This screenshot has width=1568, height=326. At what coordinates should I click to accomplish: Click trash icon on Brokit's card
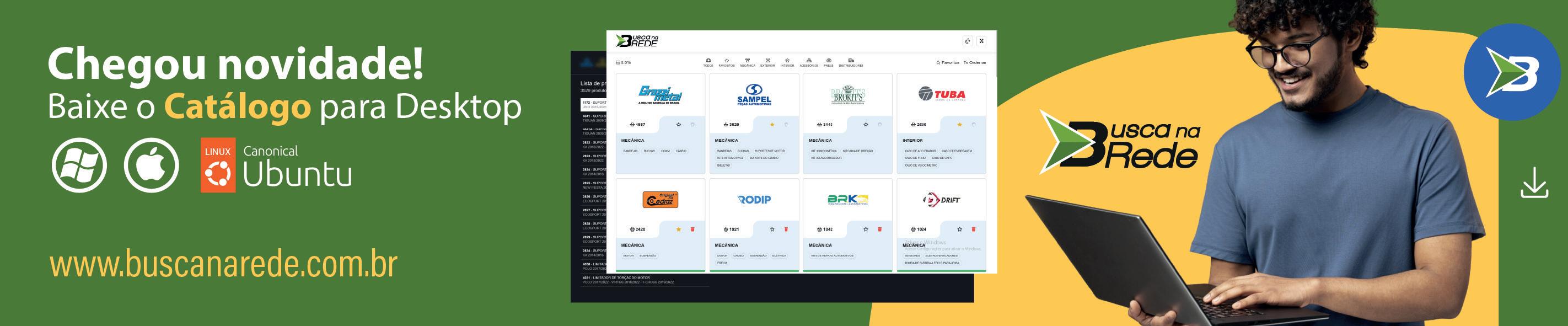coord(879,124)
